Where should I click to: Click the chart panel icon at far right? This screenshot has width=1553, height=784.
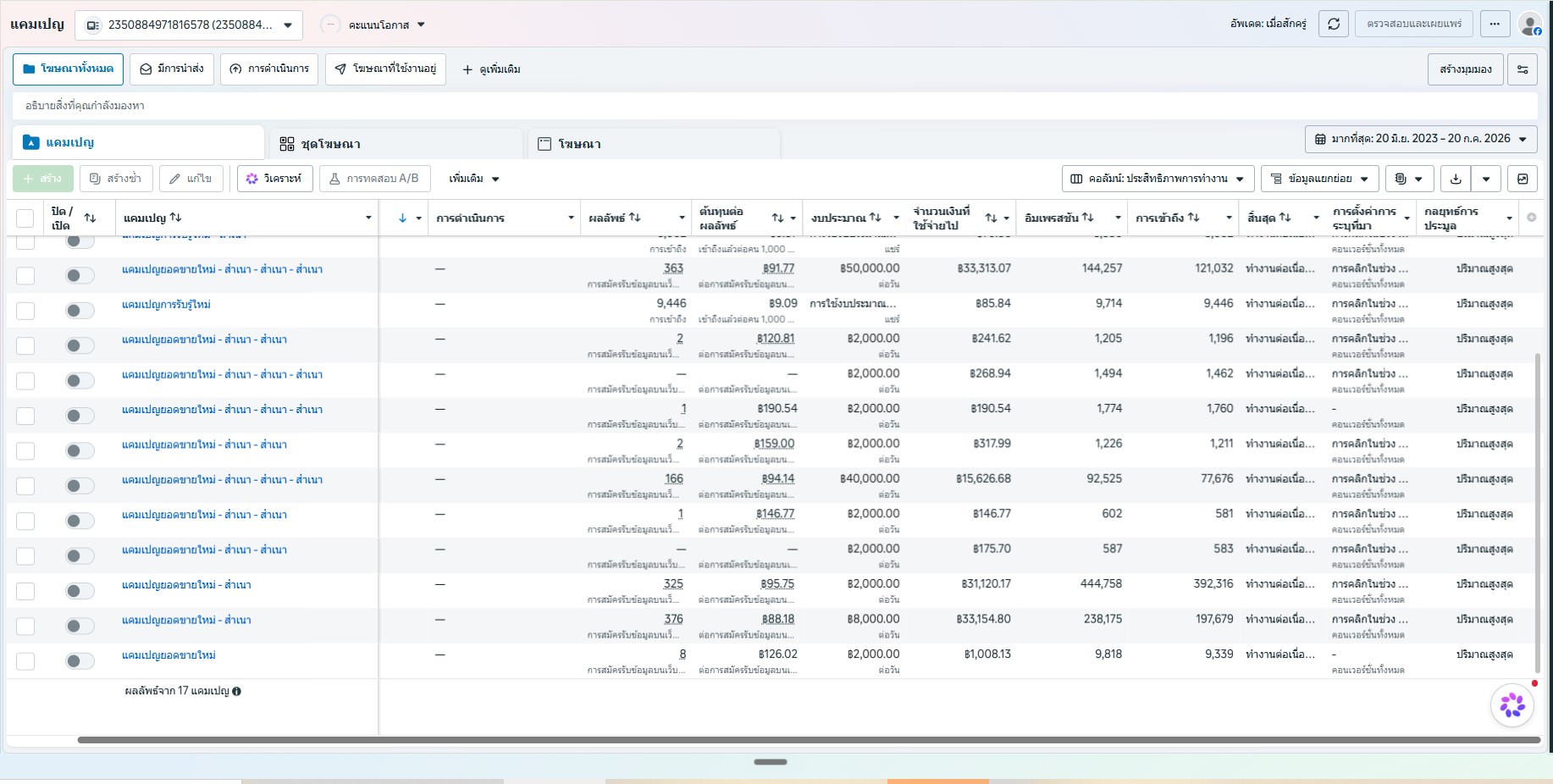coord(1523,179)
